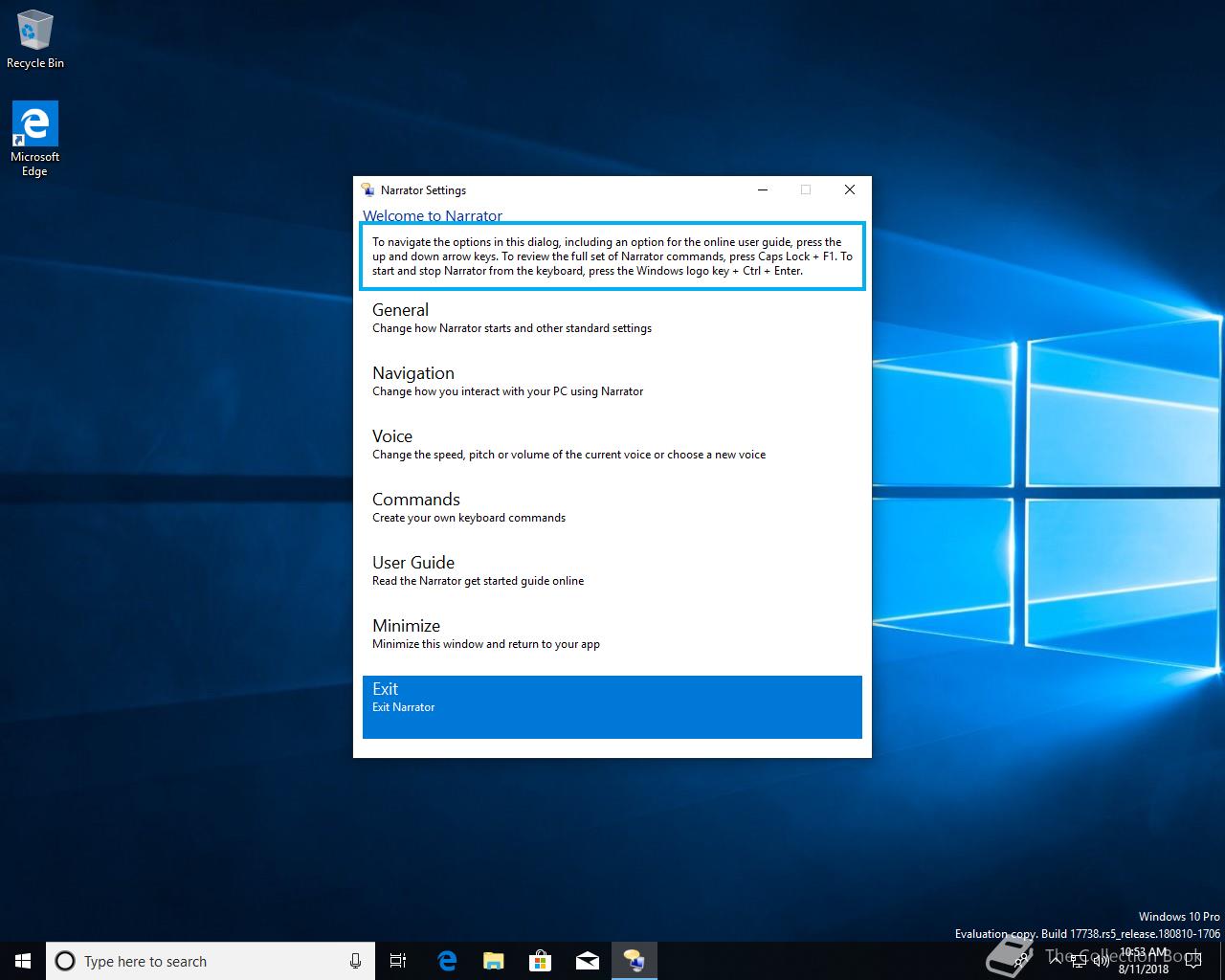Open General Narrator settings
The height and width of the screenshot is (980, 1225).
(x=612, y=318)
